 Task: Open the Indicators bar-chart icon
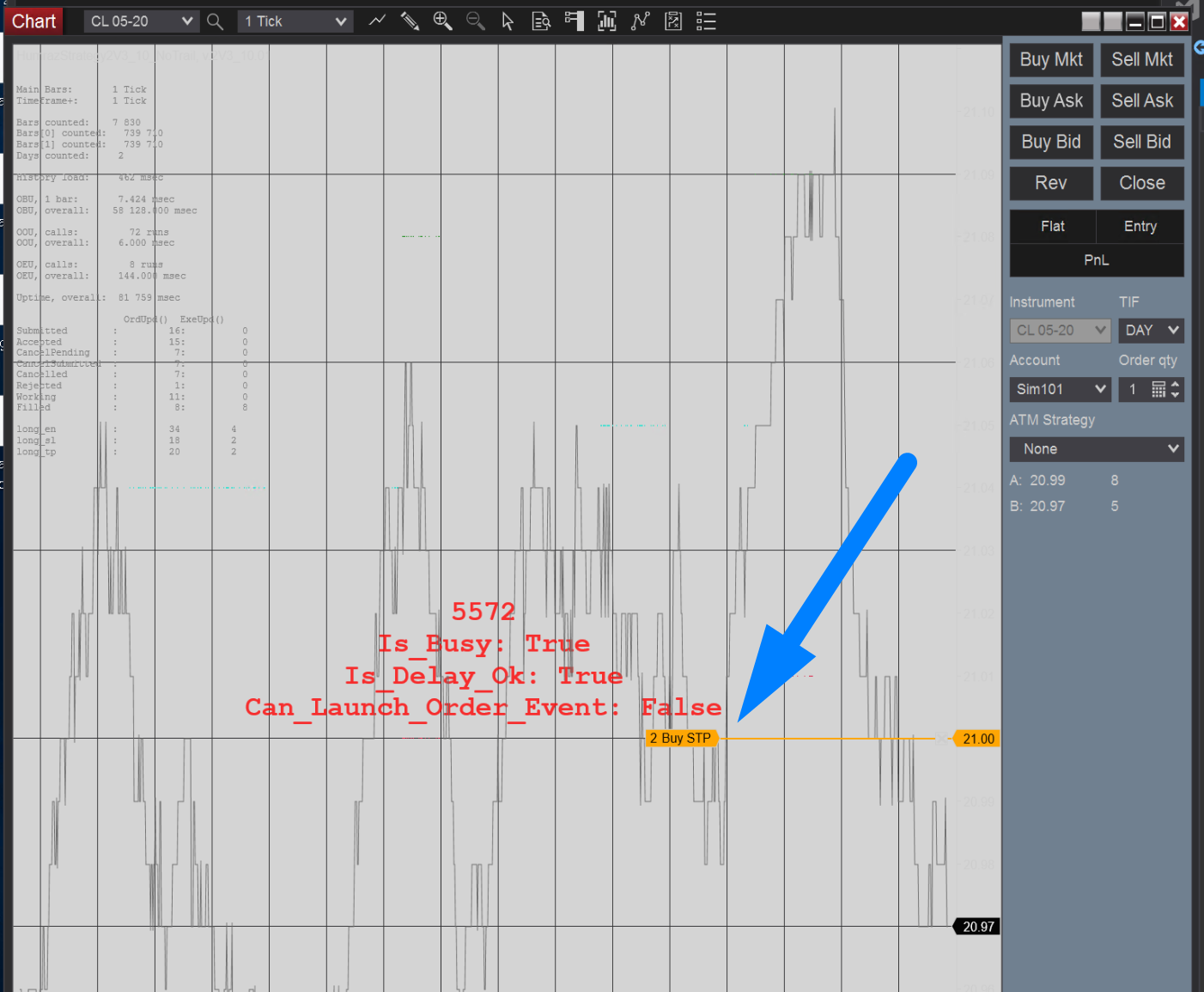[x=607, y=21]
